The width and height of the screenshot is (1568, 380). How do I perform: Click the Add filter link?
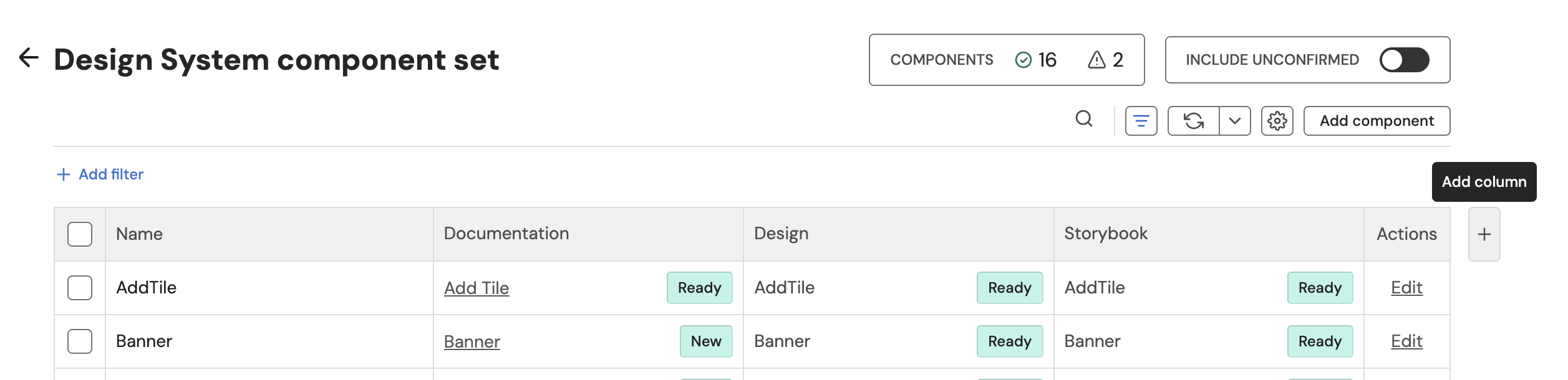pos(100,174)
